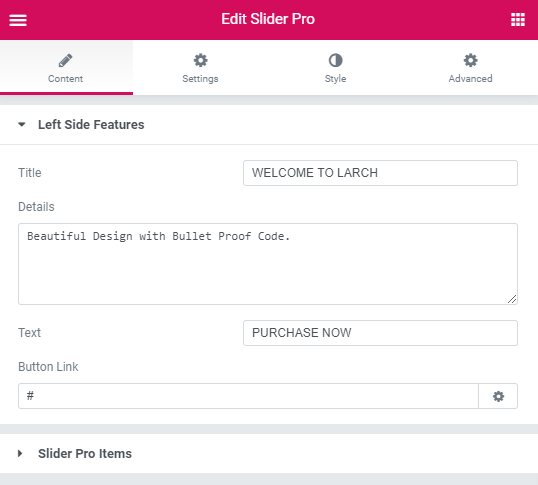This screenshot has height=485, width=538.
Task: Click the PURCHASE NOW text field
Action: coord(380,333)
